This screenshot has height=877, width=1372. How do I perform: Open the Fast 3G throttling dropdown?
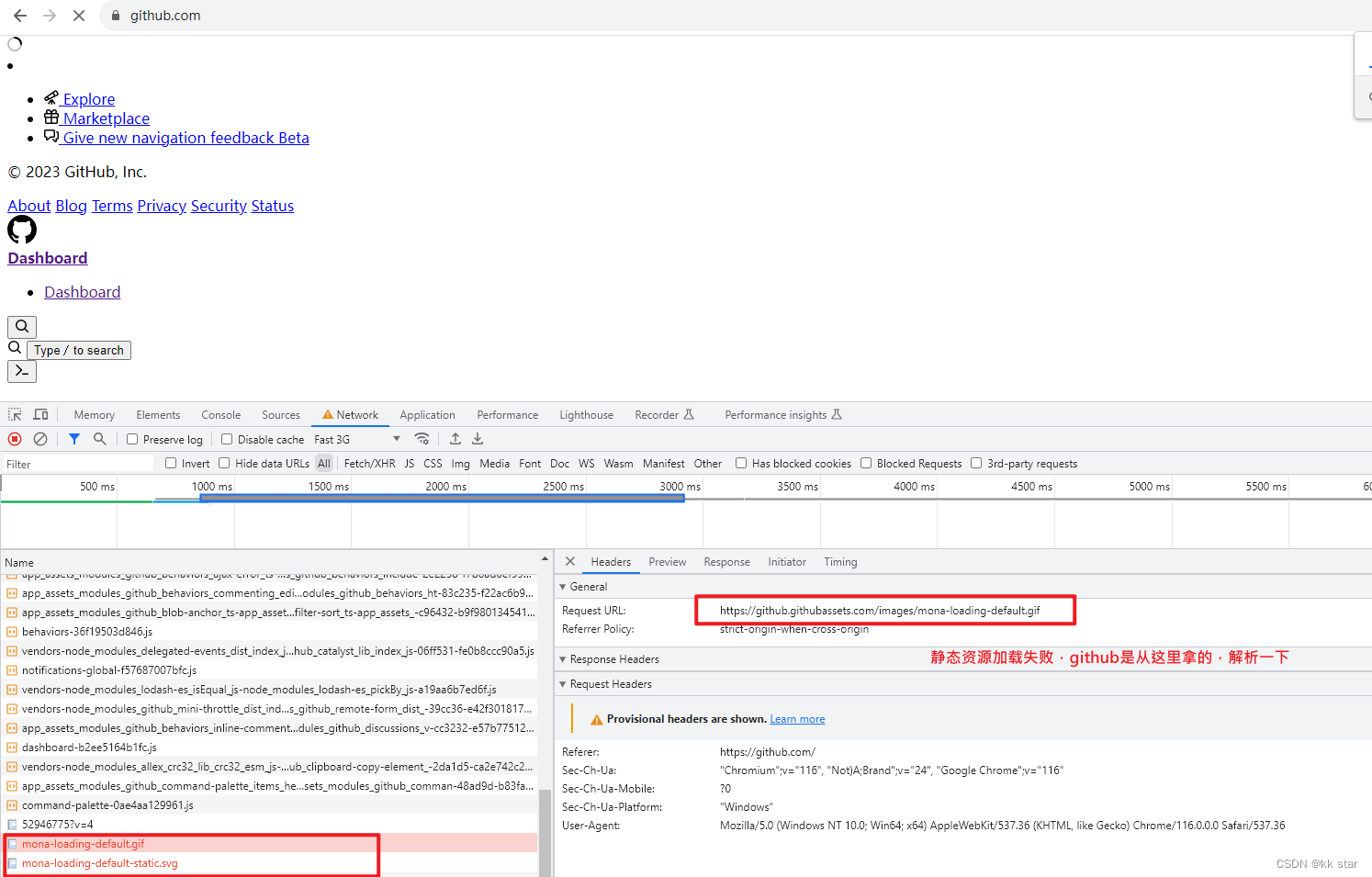click(357, 439)
